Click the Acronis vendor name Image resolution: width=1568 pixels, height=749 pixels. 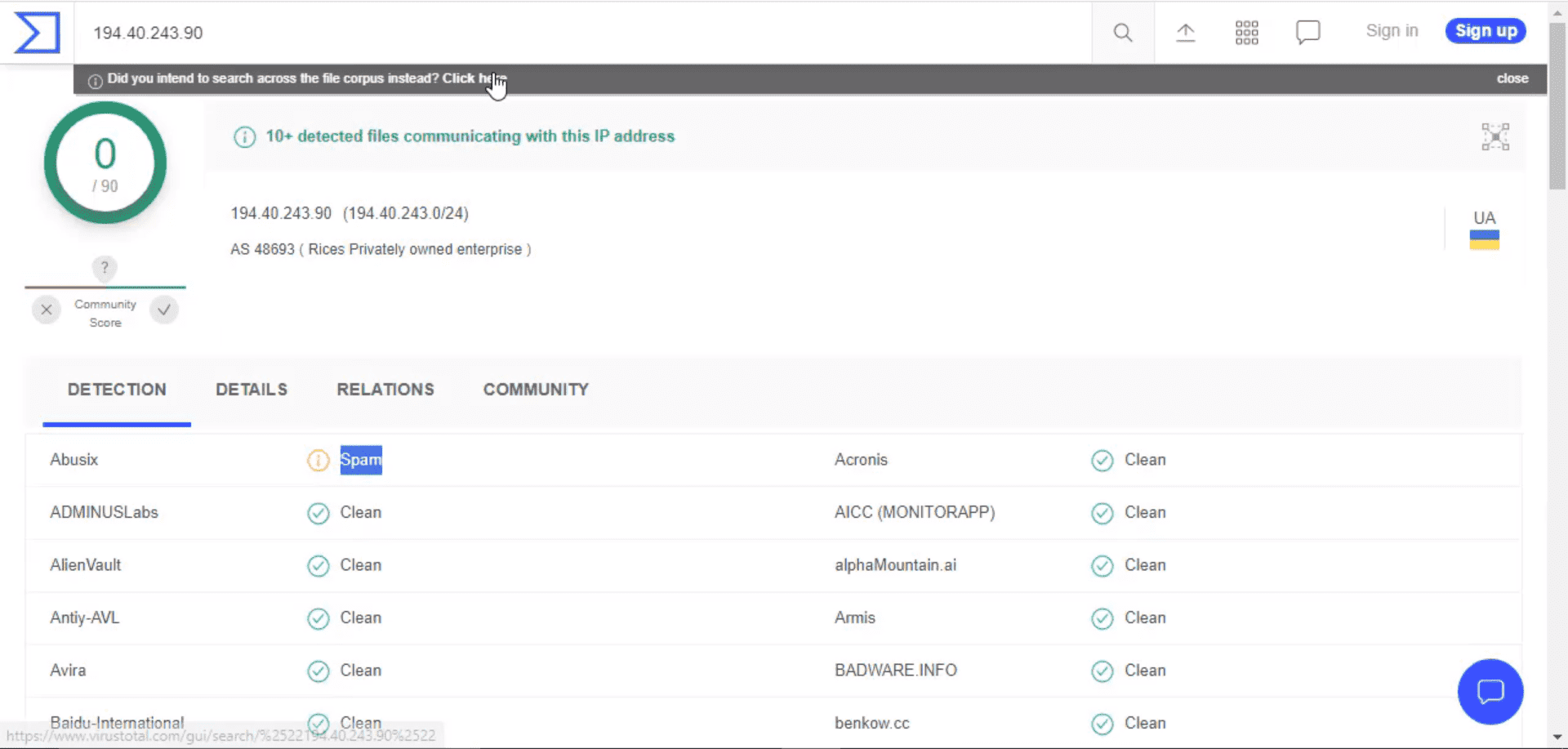point(861,460)
